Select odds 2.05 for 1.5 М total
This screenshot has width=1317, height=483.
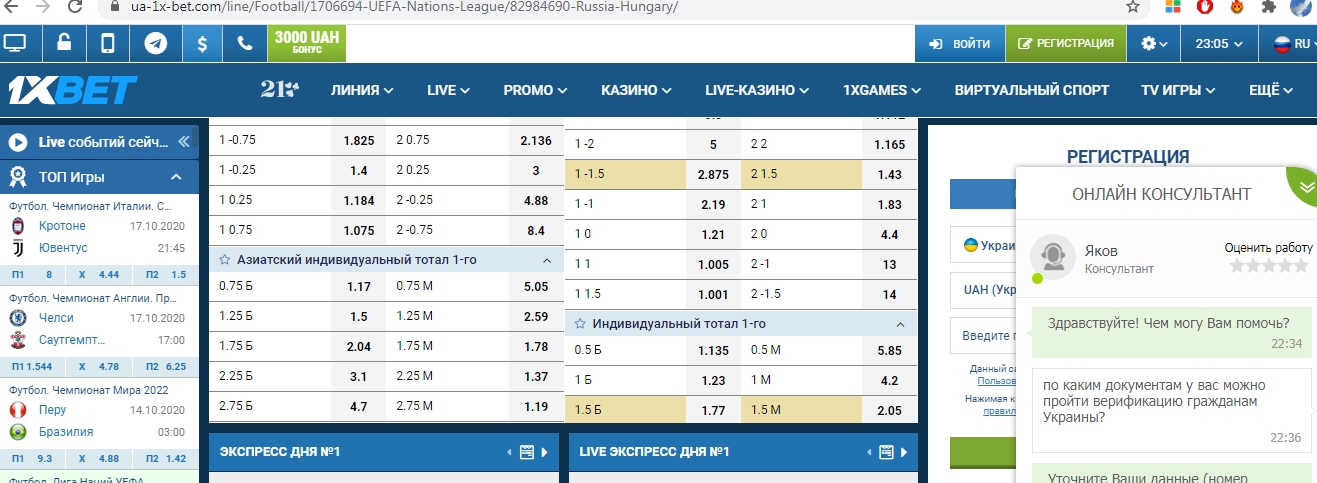point(889,408)
